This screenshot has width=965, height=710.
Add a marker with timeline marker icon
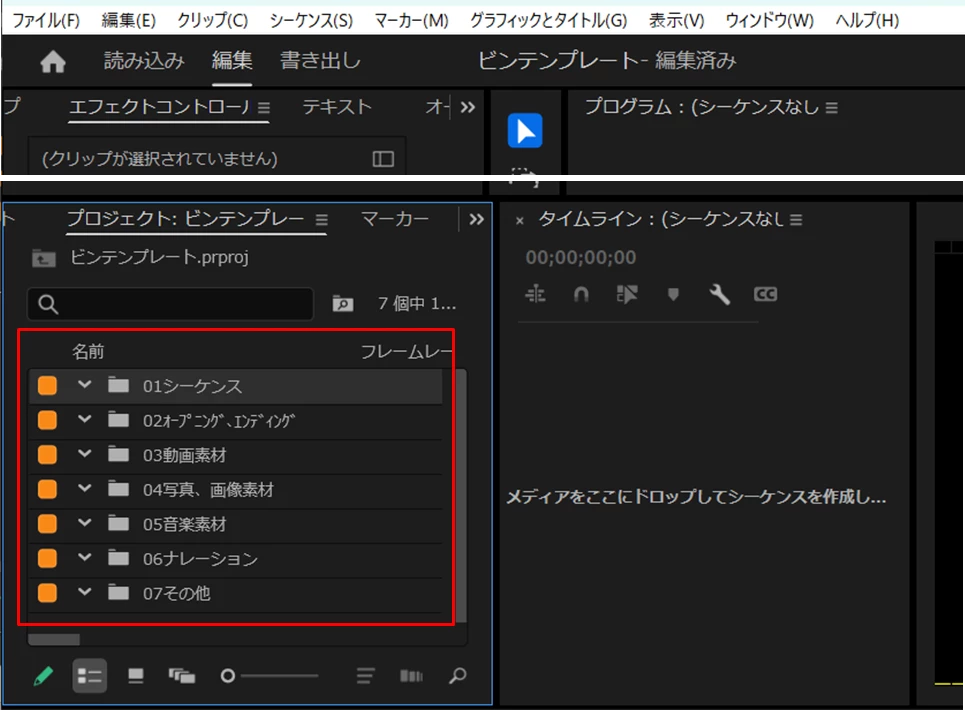[x=673, y=295]
